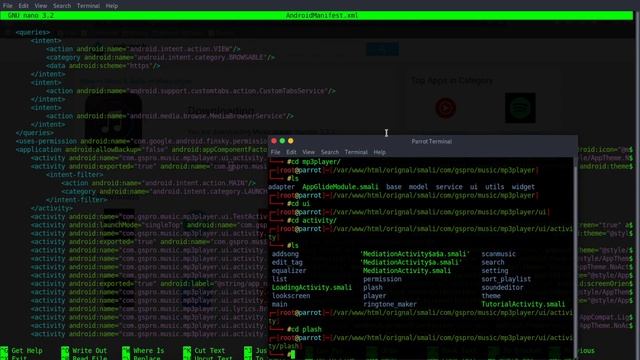
Task: Click scanmusic directory in listing
Action: click(499, 254)
